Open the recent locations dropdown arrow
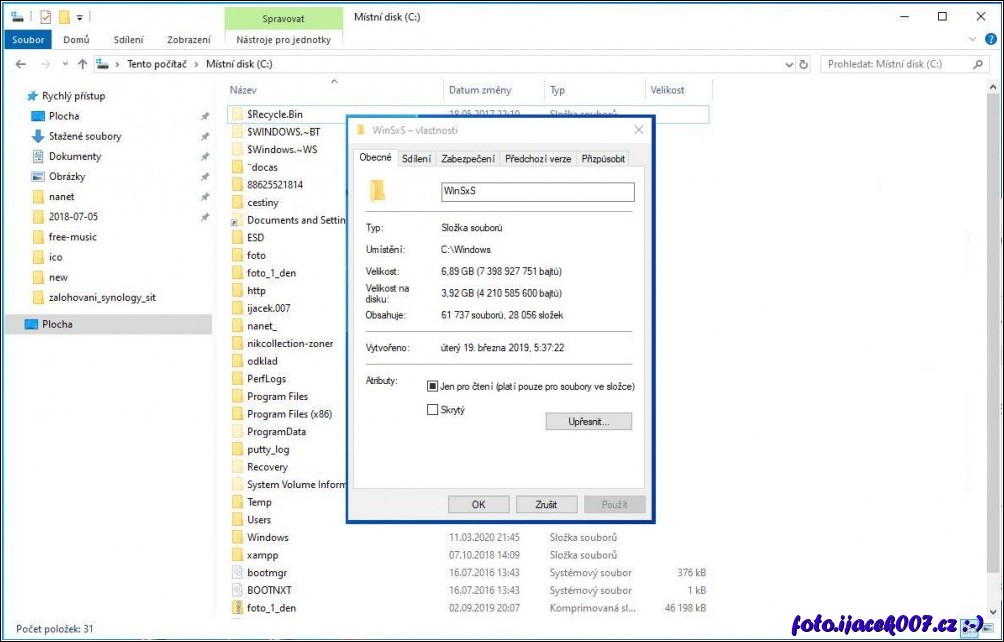1004x642 pixels. (64, 64)
